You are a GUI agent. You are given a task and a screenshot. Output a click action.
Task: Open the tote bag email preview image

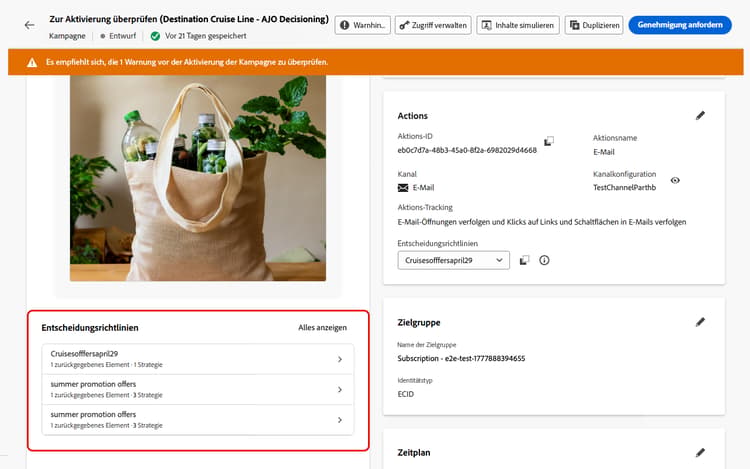point(198,178)
